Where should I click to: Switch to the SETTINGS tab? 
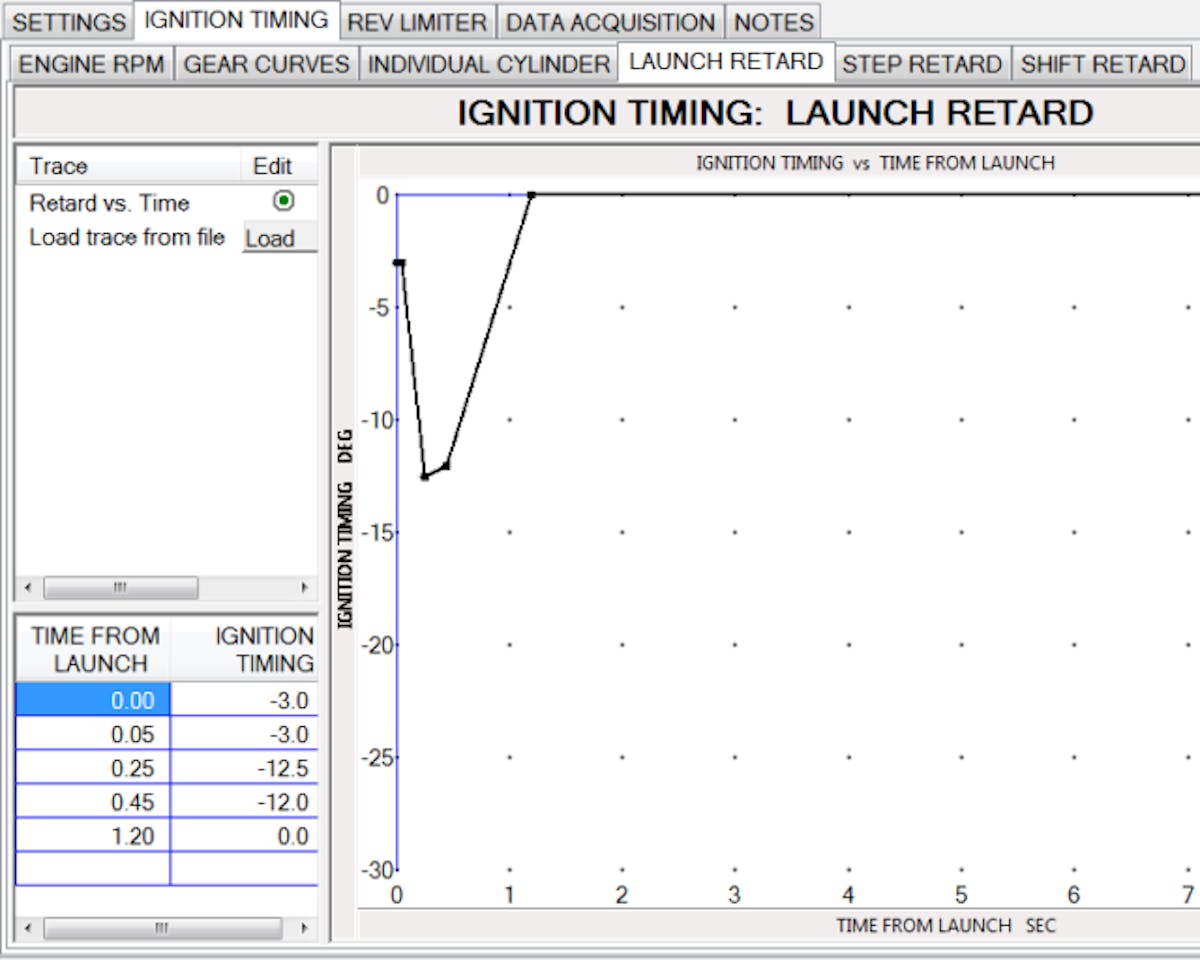coord(69,21)
